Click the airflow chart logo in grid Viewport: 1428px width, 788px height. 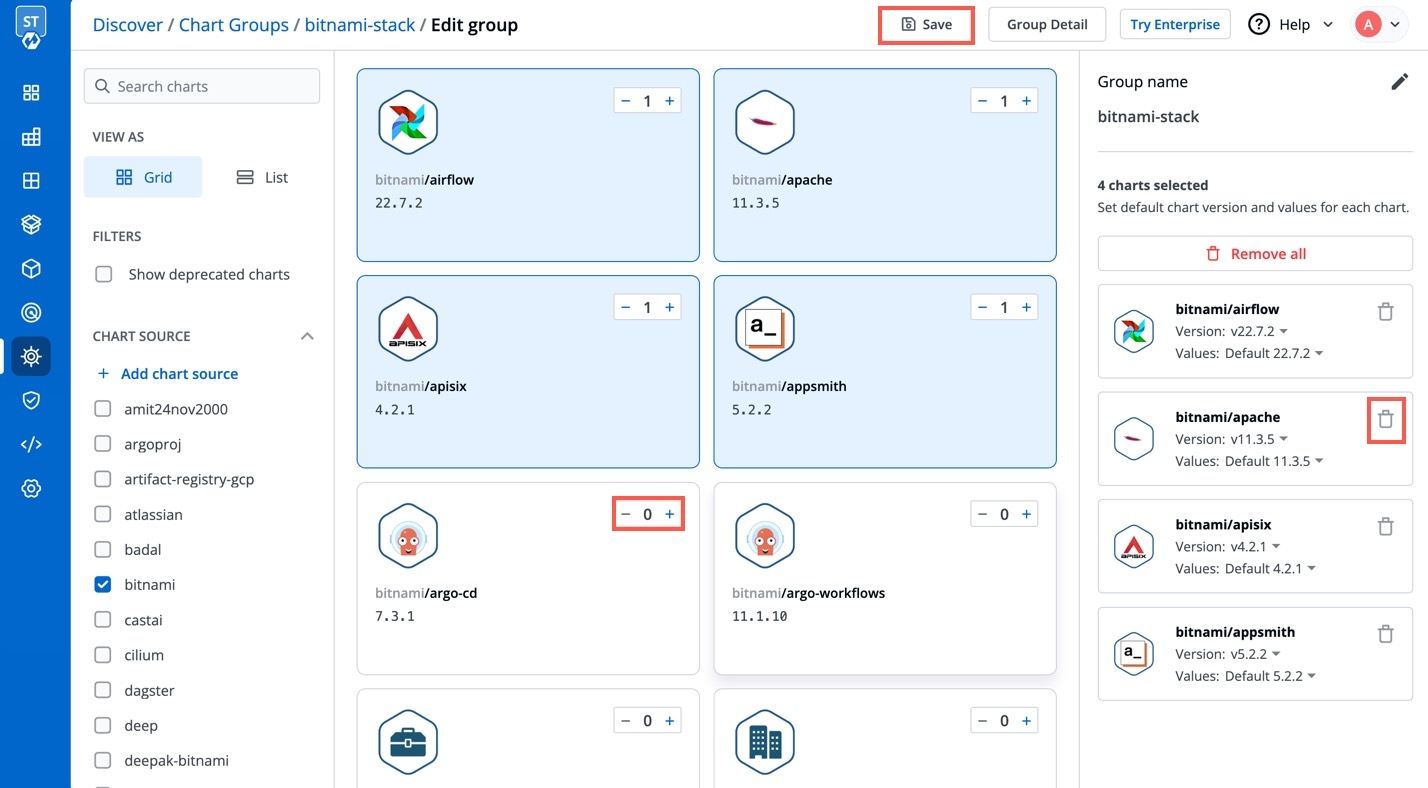pos(408,123)
